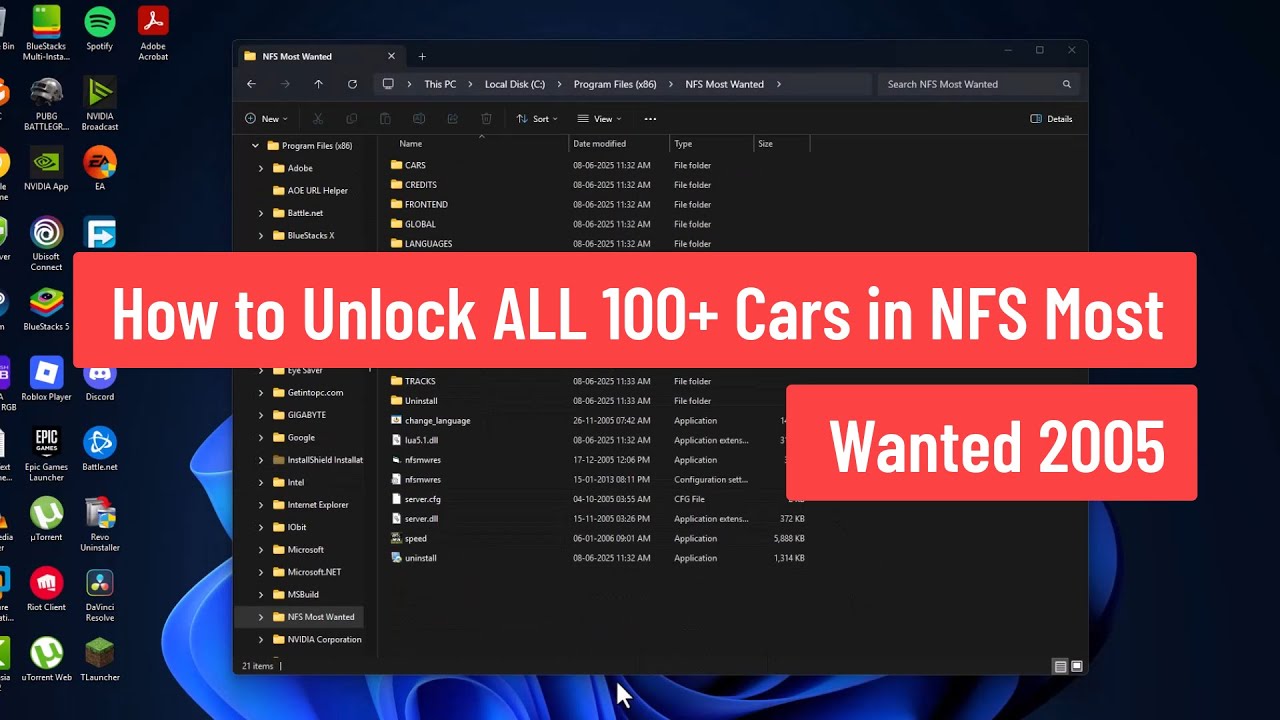The image size is (1280, 720).
Task: Open BlueStacks Multi-Instance shortcut
Action: tap(46, 33)
